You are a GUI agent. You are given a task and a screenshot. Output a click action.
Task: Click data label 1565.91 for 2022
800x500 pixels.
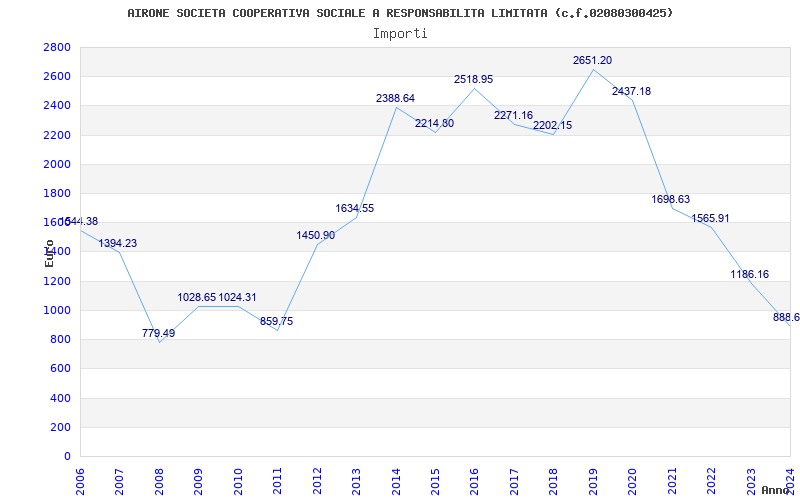point(710,218)
